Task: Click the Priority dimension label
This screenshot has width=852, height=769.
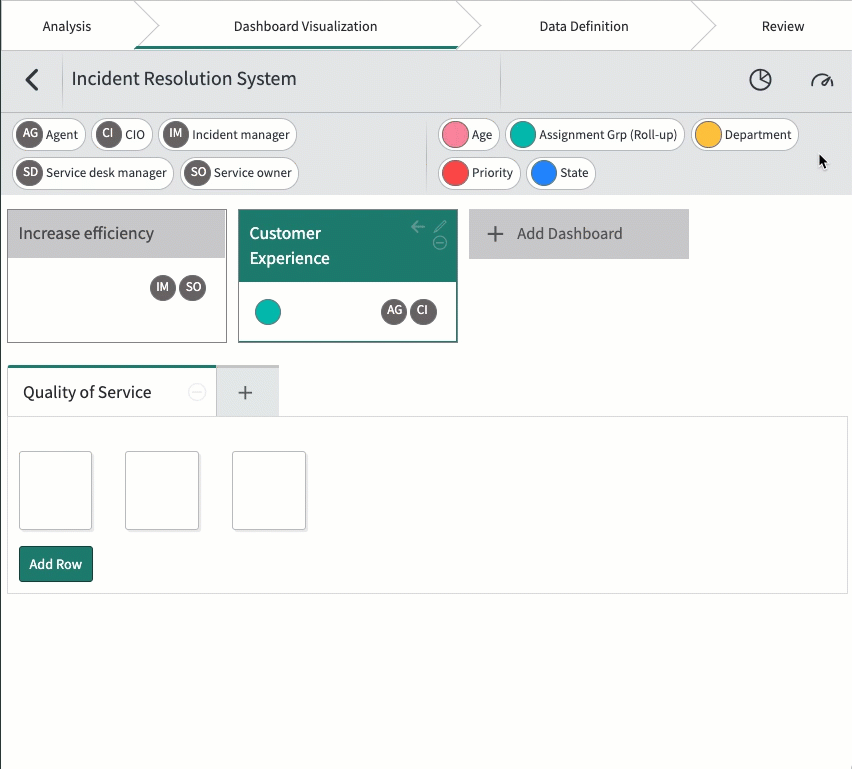Action: (x=492, y=173)
